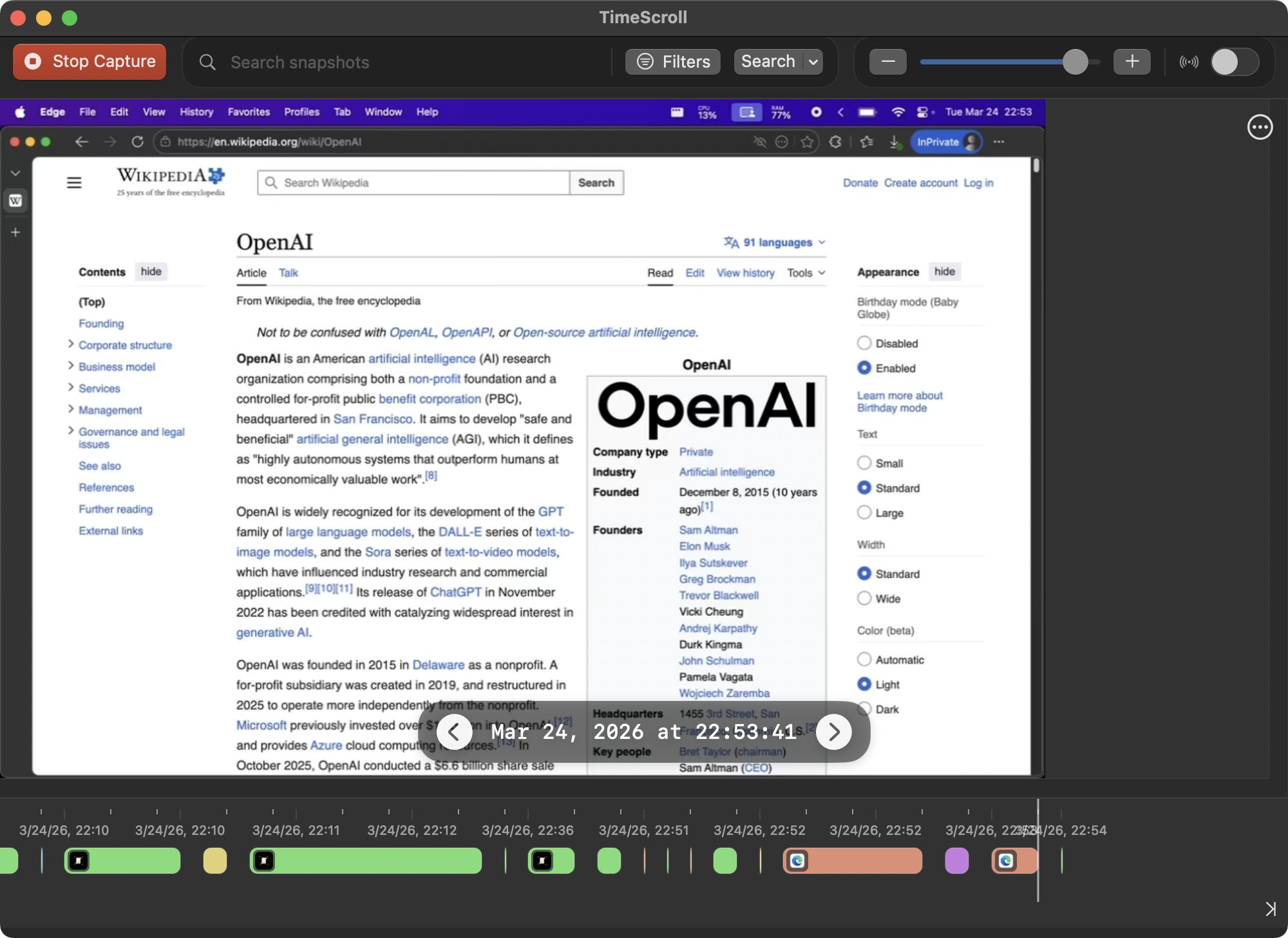Click the next snapshot arrow on the timestamp pill
This screenshot has width=1288, height=938.
(834, 732)
